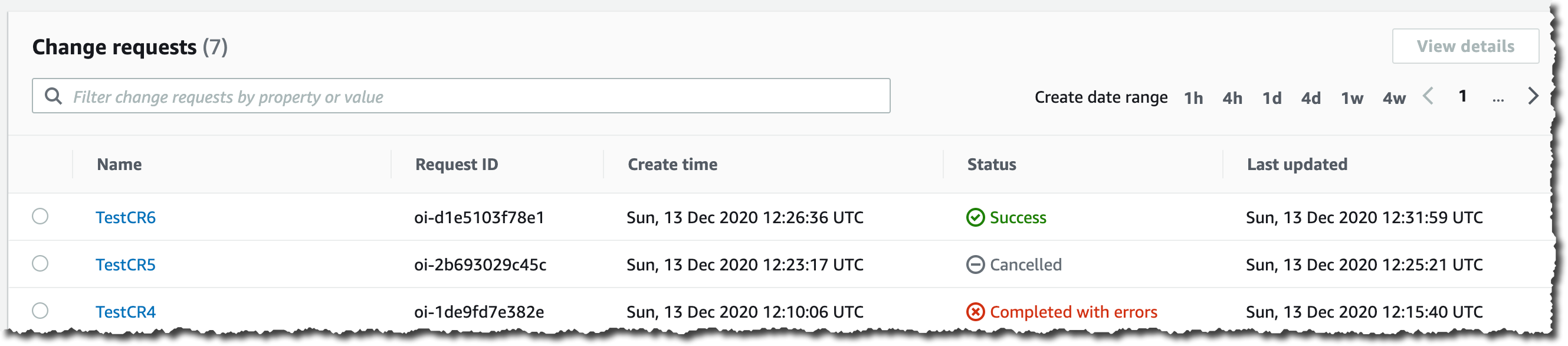
Task: Open the TestCR6 change request link
Action: click(x=126, y=217)
